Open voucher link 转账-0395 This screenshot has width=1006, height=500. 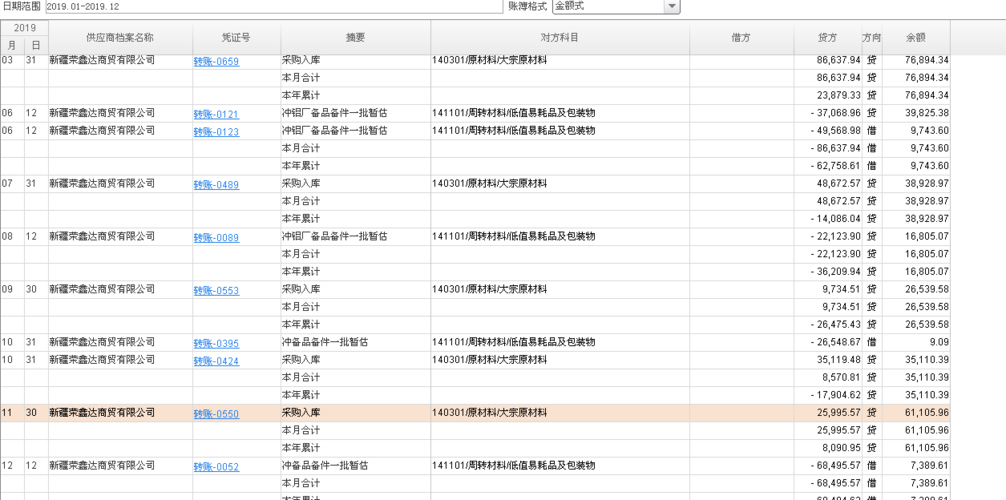(x=216, y=343)
